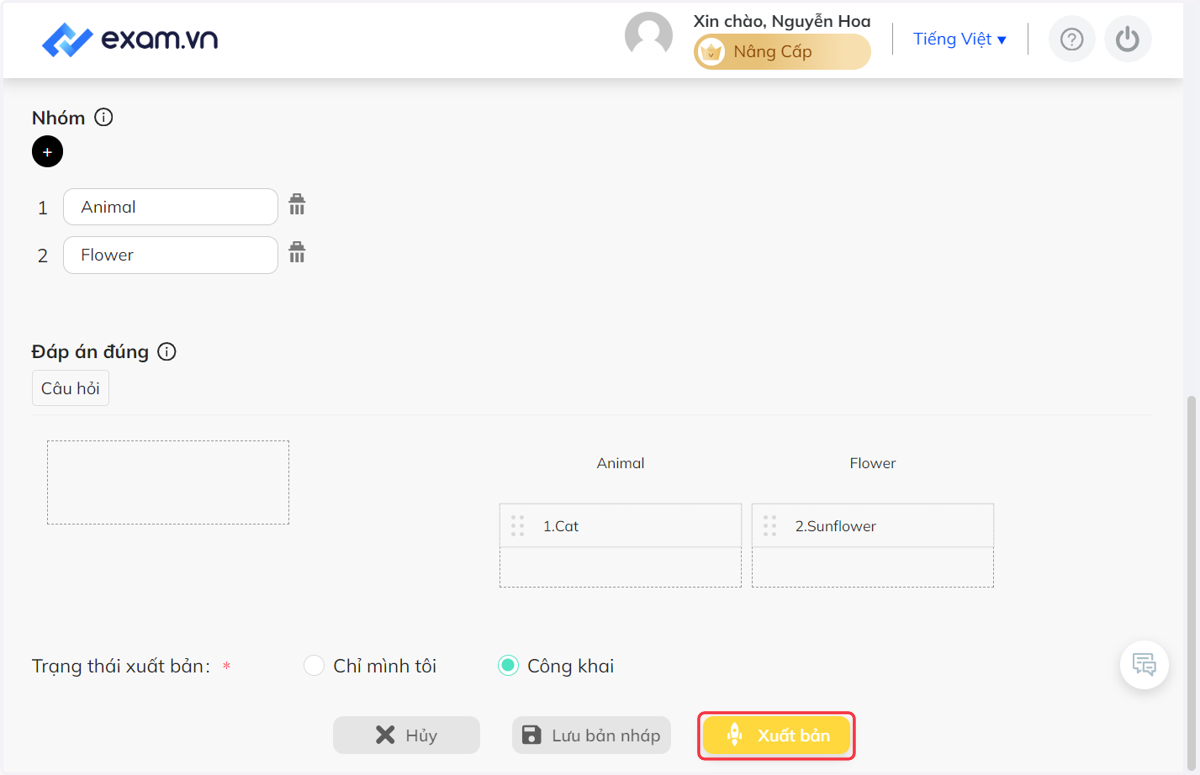This screenshot has width=1200, height=775.
Task: Focus the Flower group name field
Action: [170, 255]
